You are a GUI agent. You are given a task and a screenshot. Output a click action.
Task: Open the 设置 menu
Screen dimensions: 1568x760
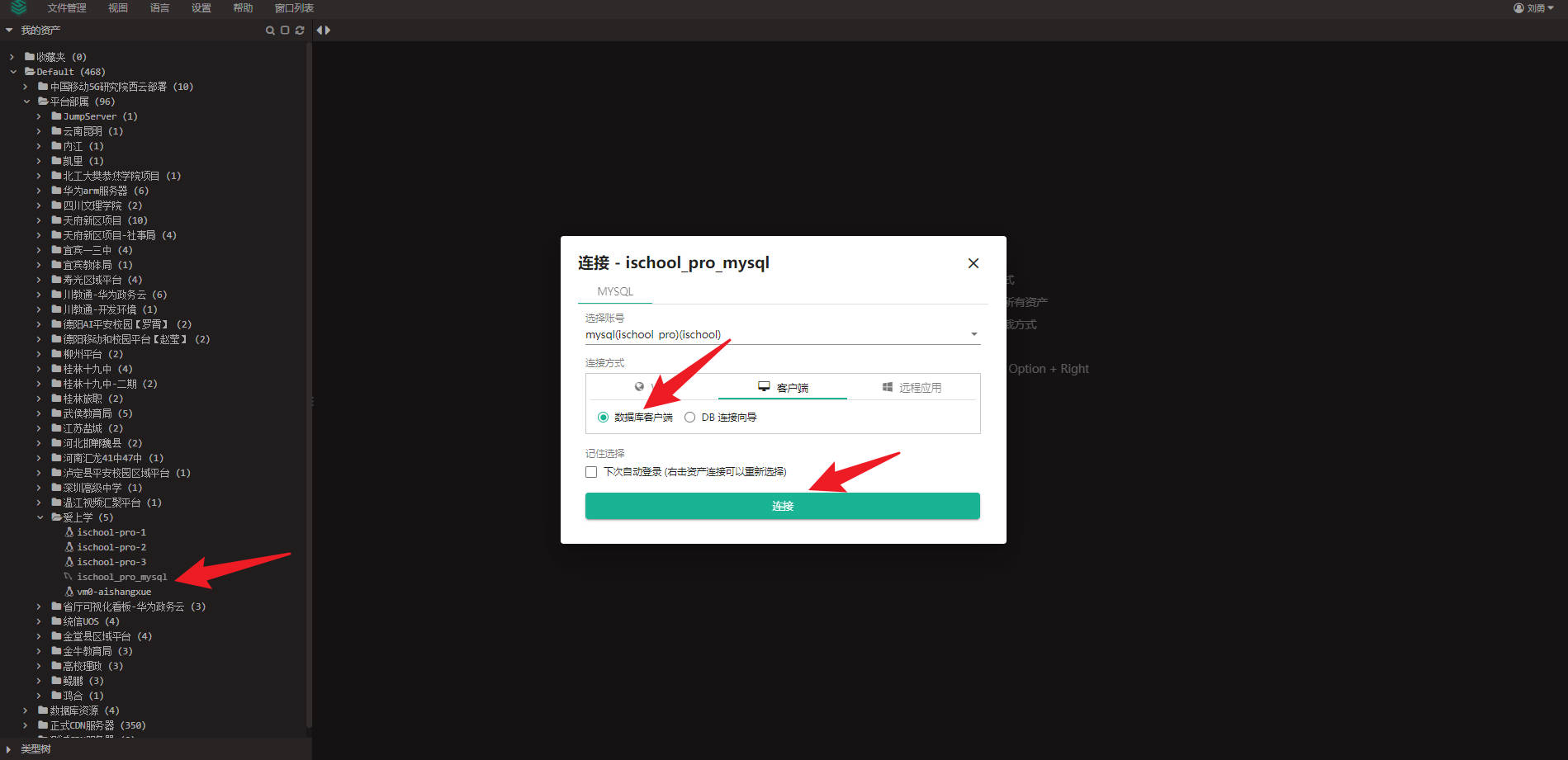[201, 8]
